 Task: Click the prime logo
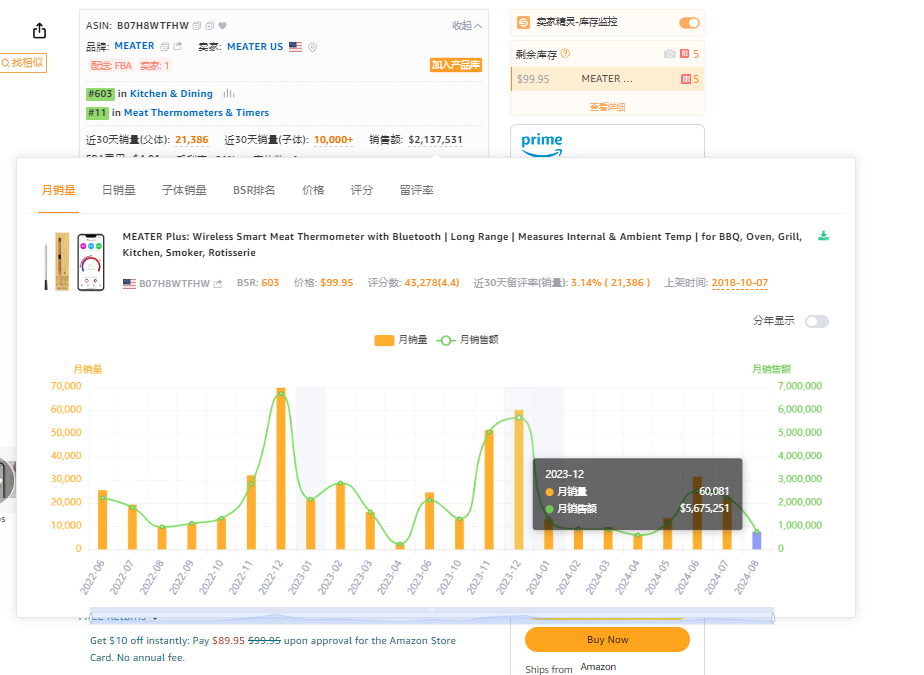pyautogui.click(x=542, y=145)
